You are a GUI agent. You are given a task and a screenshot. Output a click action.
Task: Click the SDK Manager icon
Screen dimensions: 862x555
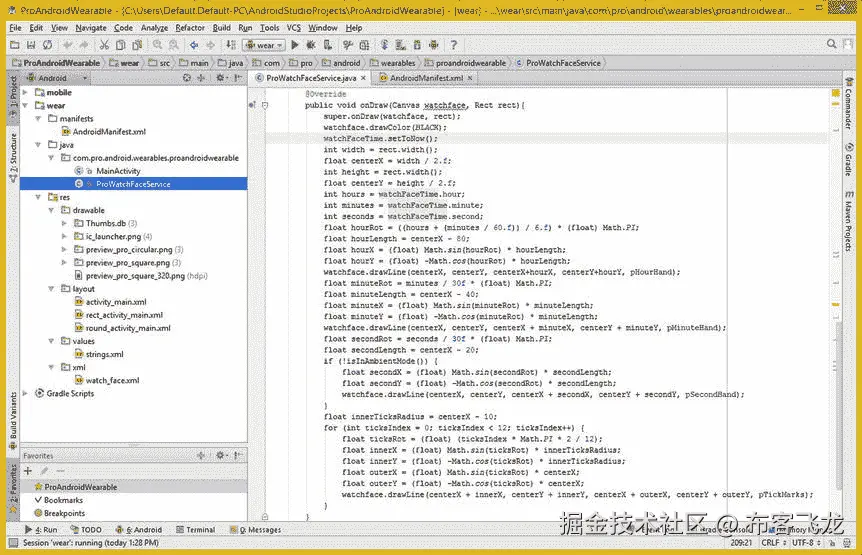[x=417, y=45]
